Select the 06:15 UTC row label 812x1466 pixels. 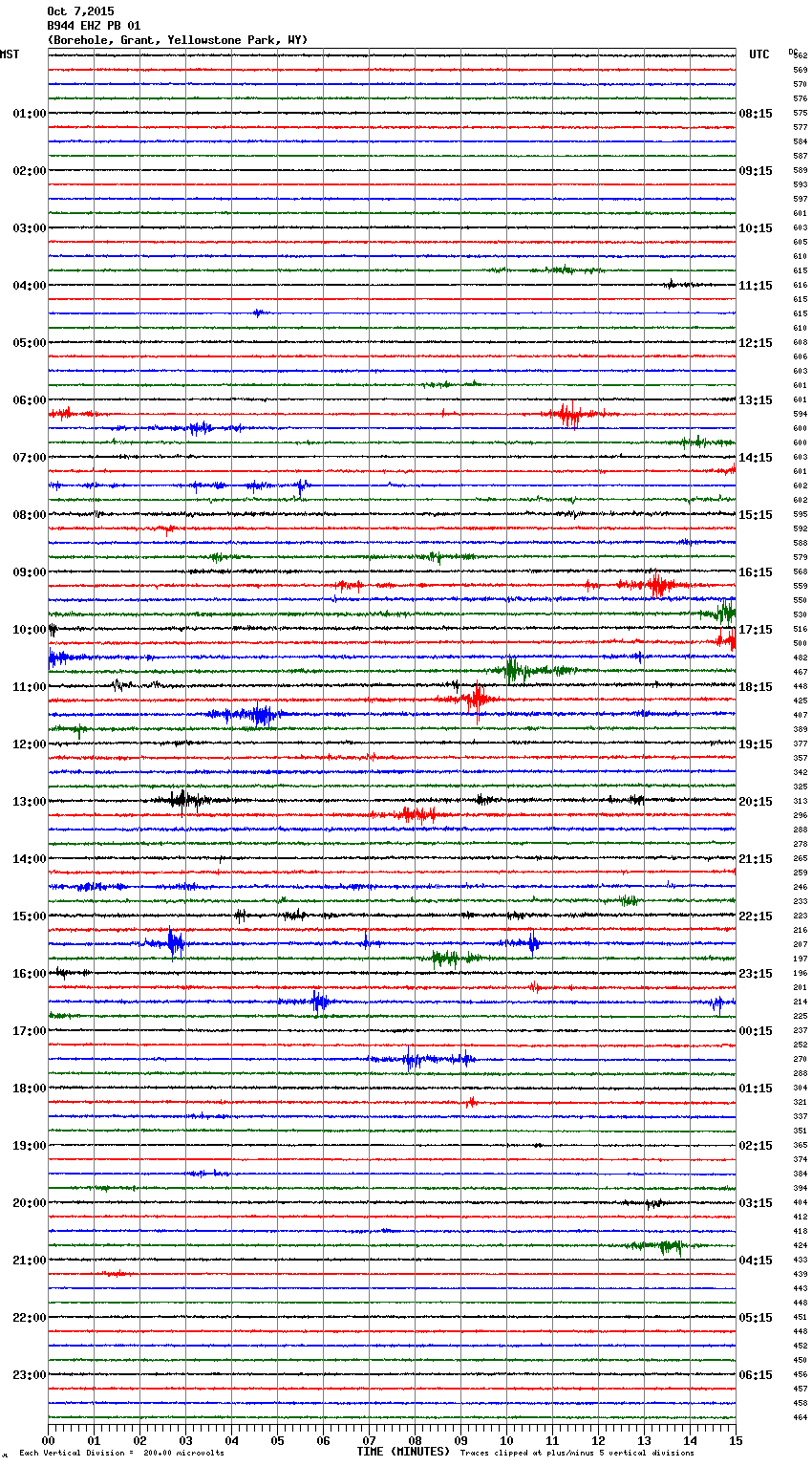tap(756, 1375)
